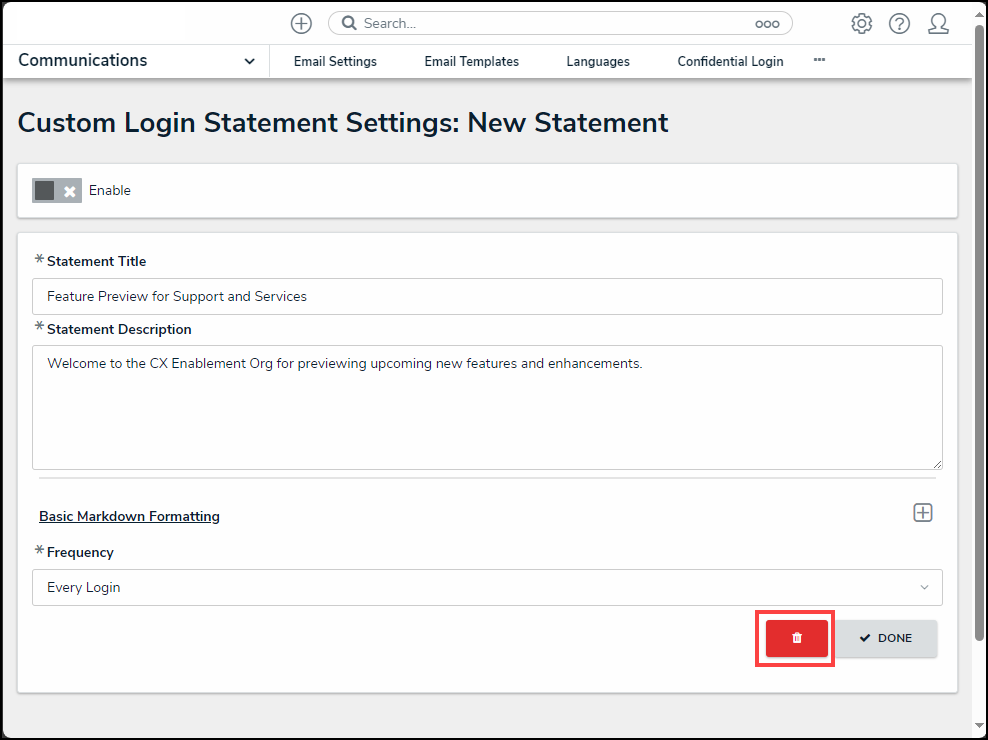Click into the Statement Description text area
Image resolution: width=988 pixels, height=740 pixels.
pyautogui.click(x=487, y=407)
